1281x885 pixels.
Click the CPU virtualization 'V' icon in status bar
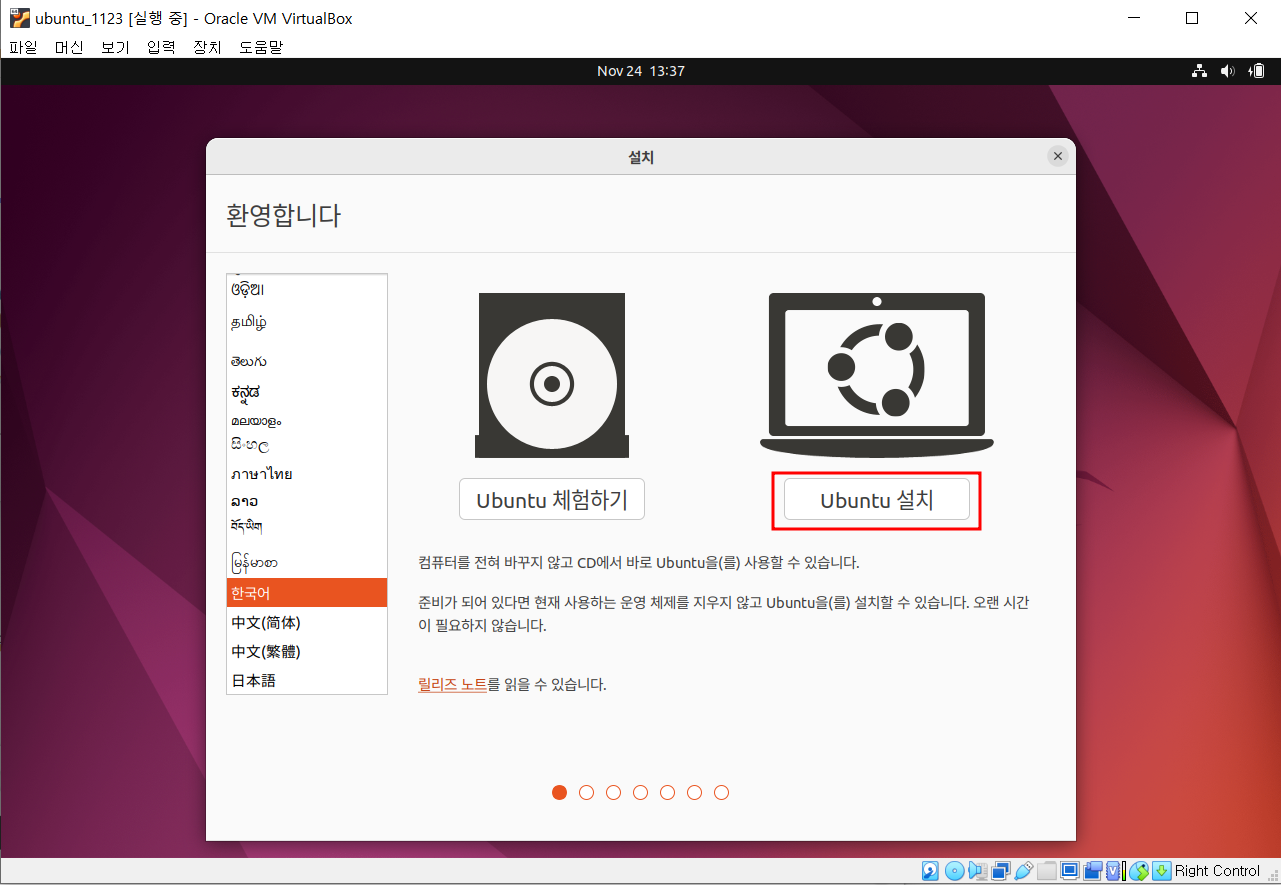point(1114,871)
